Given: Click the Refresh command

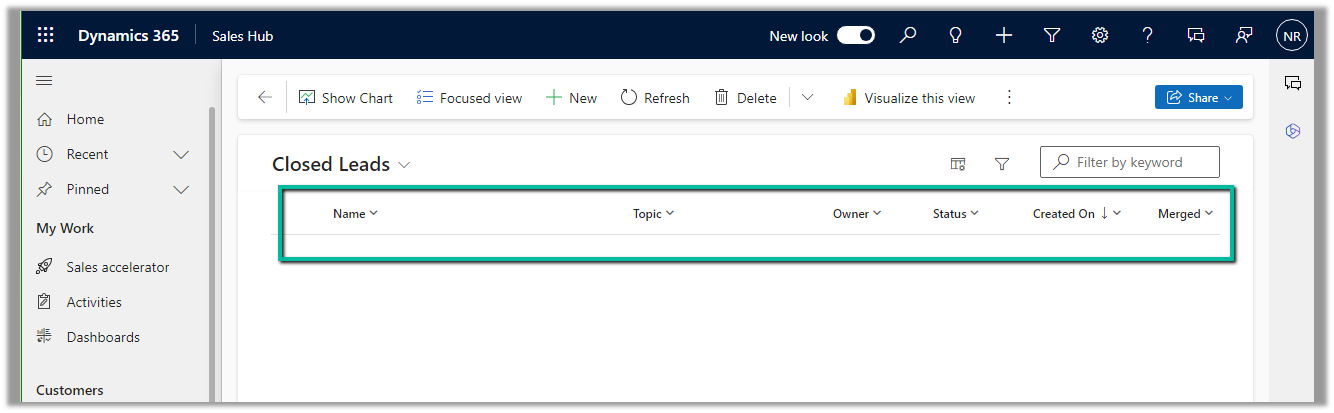Looking at the screenshot, I should [x=655, y=98].
